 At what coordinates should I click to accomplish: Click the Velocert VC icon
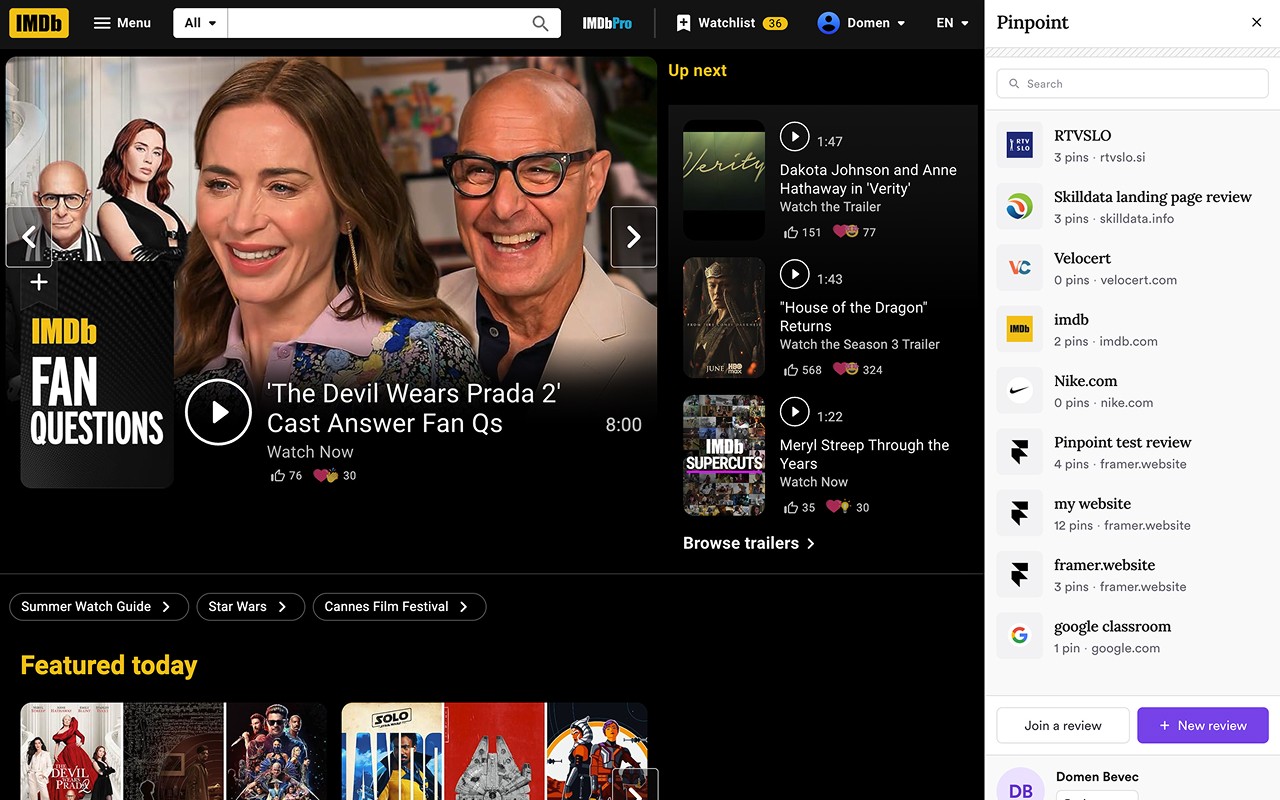(1019, 268)
